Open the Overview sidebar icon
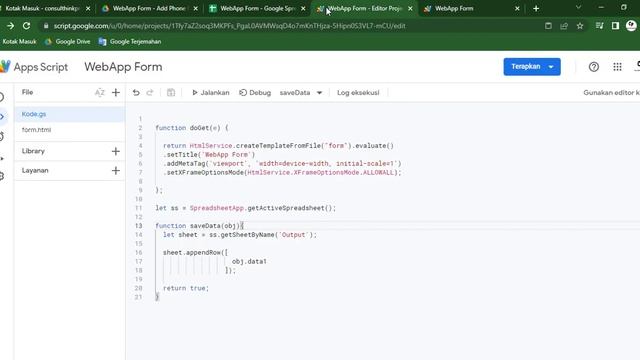Image resolution: width=640 pixels, height=360 pixels. coord(2,97)
